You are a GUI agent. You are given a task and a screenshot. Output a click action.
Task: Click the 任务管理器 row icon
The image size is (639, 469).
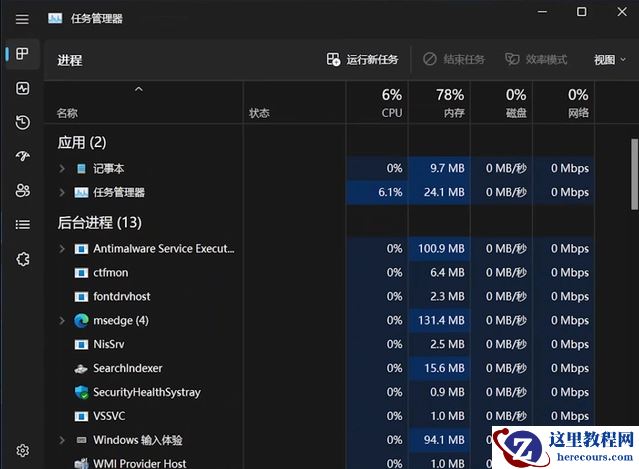(81, 192)
